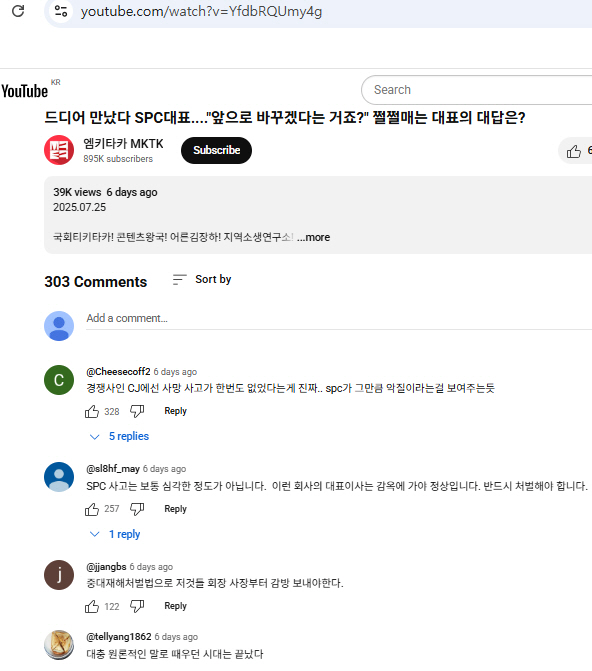Click the '2025.07.25' date in description
This screenshot has width=592, height=671.
80,208
